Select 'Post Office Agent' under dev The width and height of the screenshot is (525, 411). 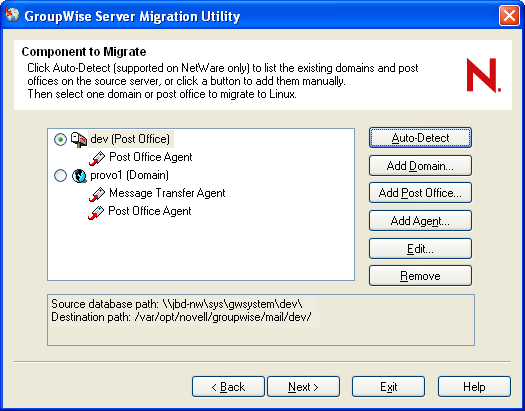point(151,157)
